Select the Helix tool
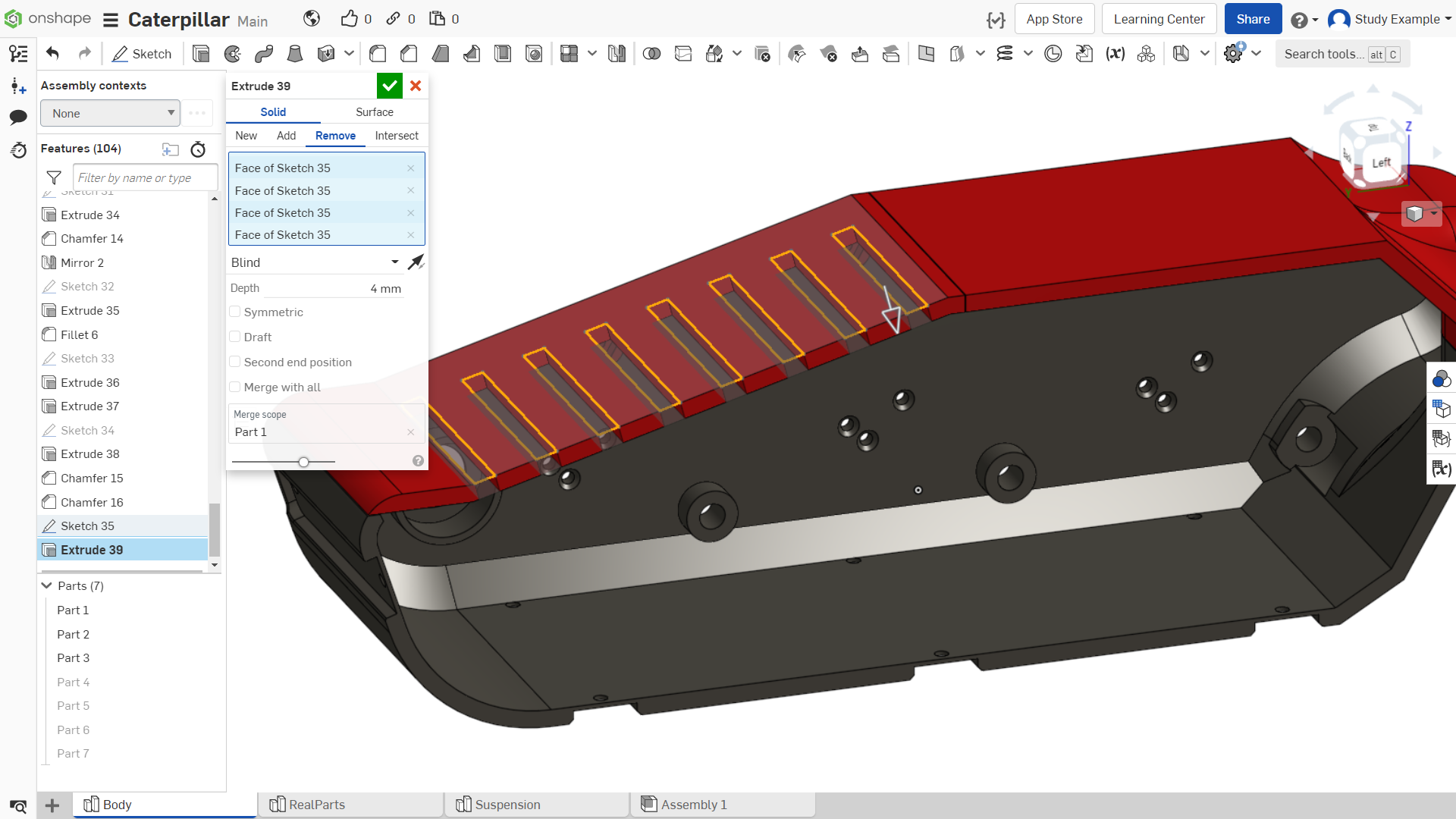 (1005, 54)
